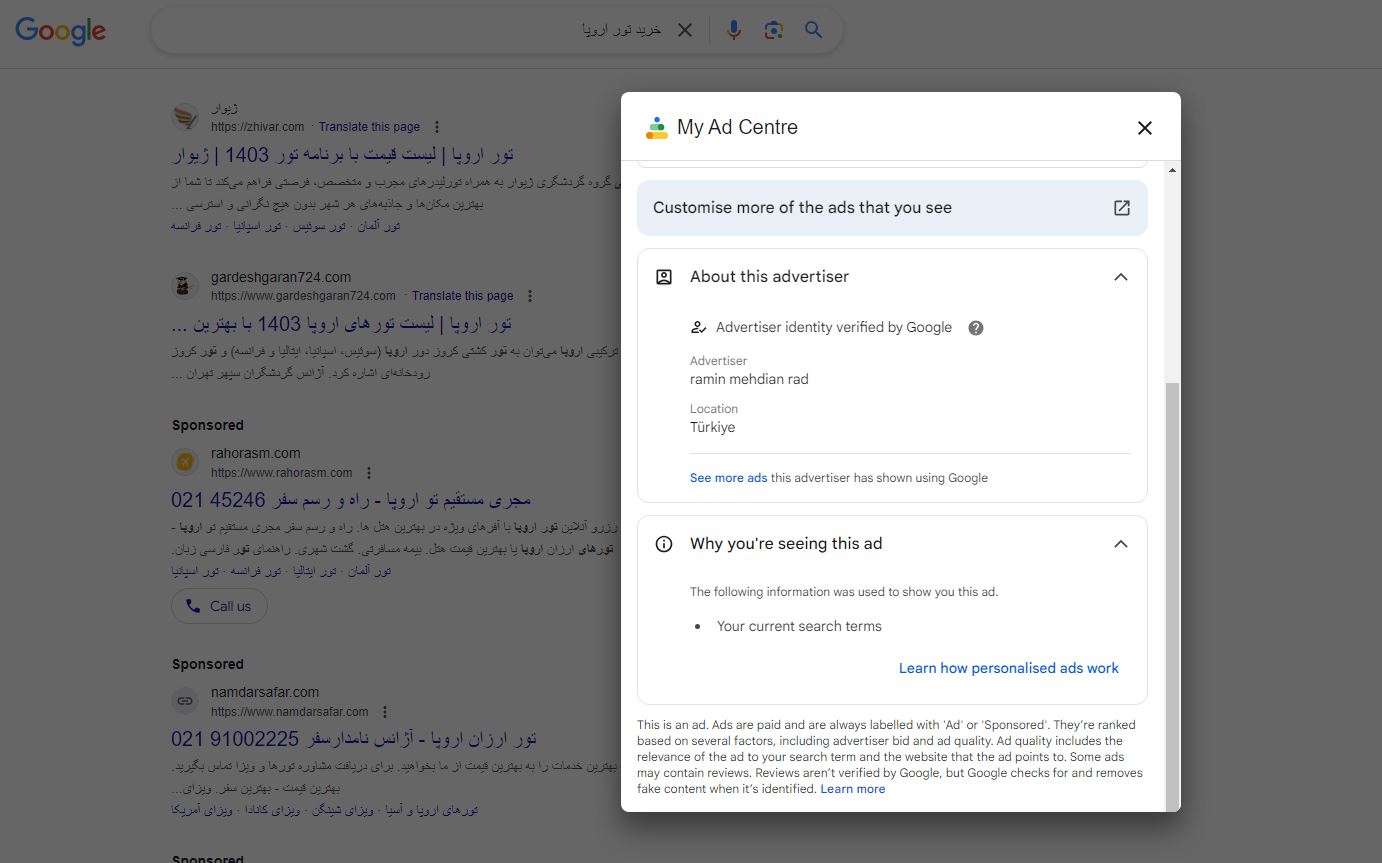The image size is (1382, 863).
Task: Open the three-dot menu for the namdarsafar.com ad
Action: tap(385, 712)
